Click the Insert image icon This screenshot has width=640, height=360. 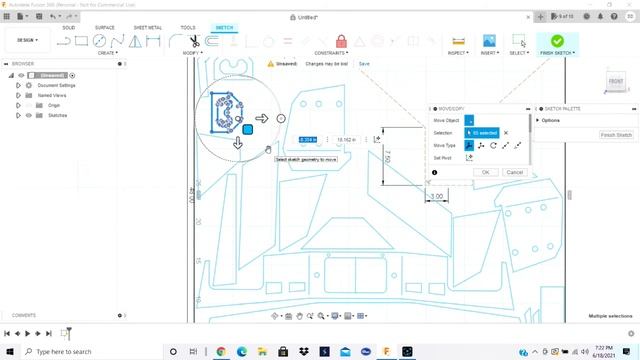[x=489, y=41]
